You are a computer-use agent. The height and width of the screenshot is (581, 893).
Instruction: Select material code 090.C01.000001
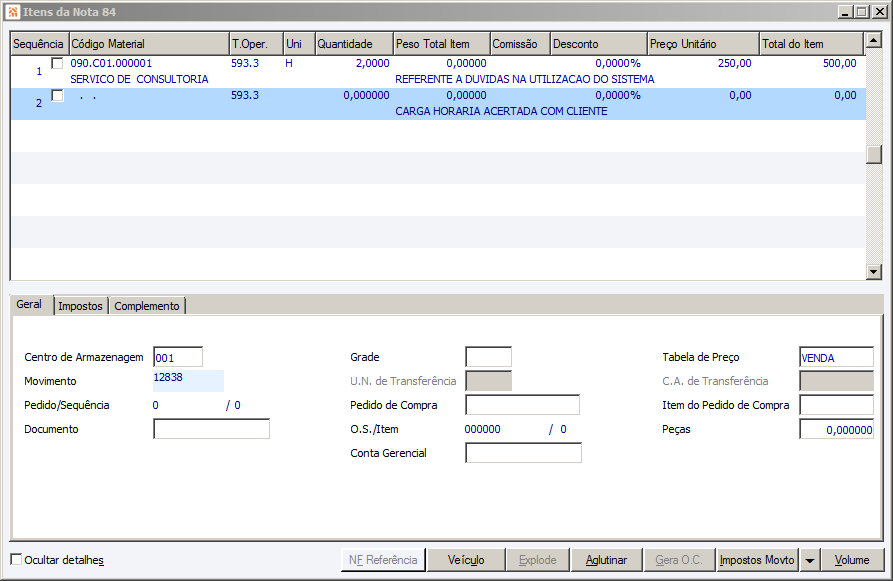(111, 63)
